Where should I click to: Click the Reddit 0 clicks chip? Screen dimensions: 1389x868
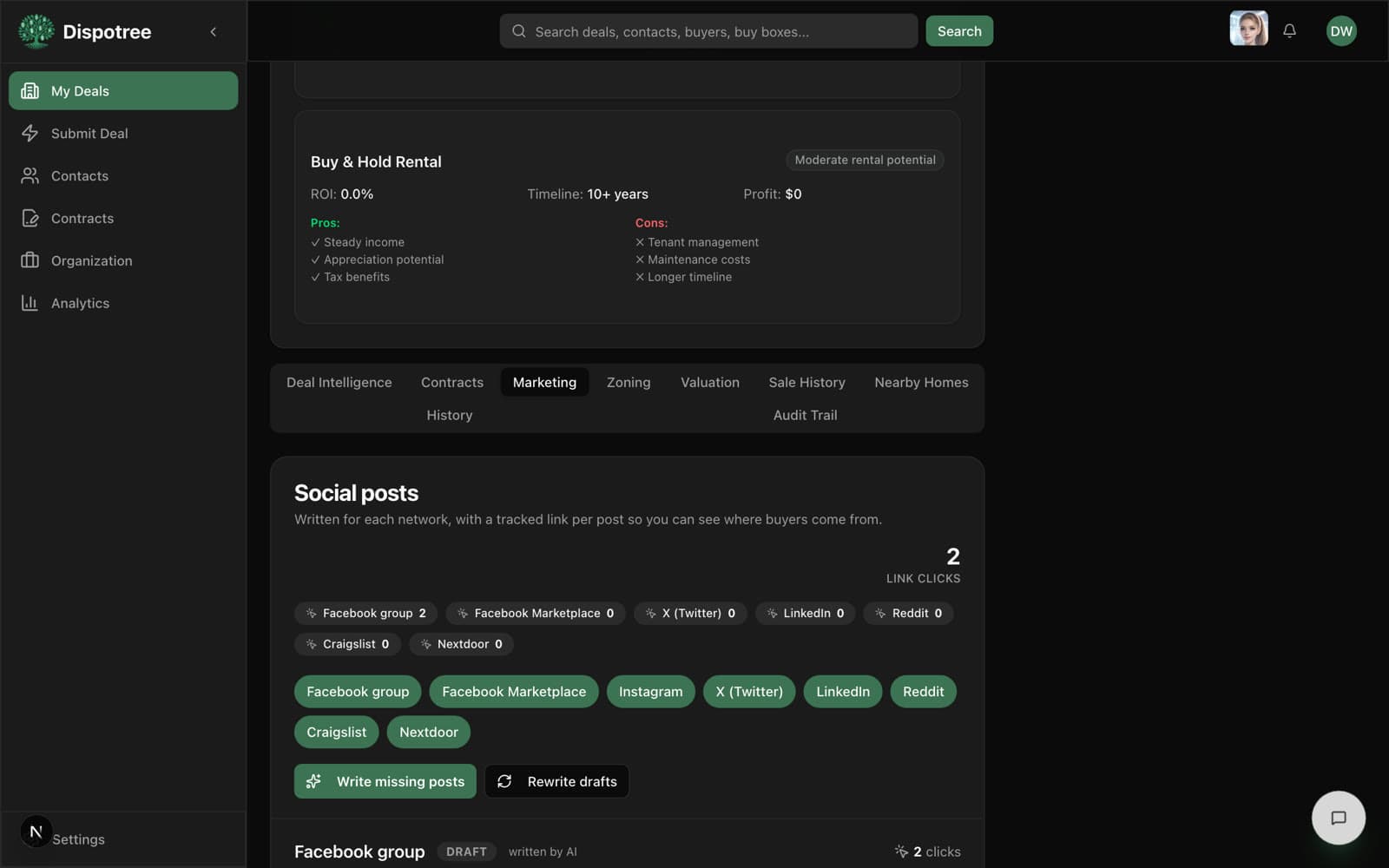[908, 613]
